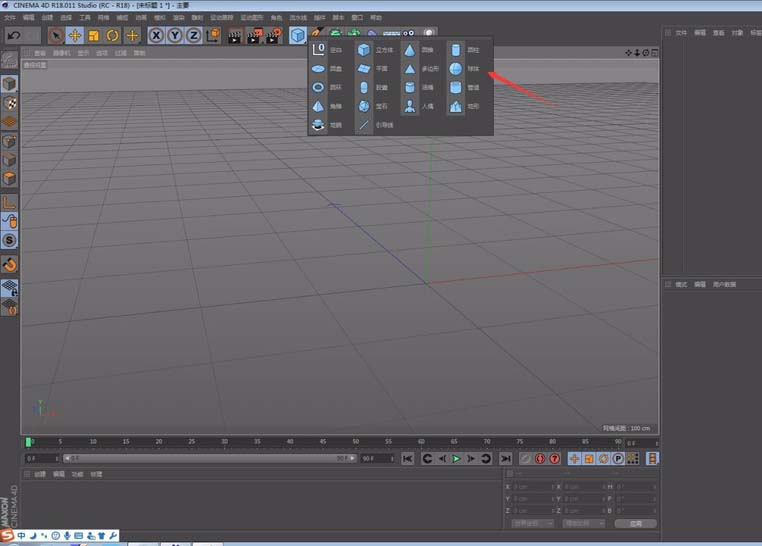Toggle the Z axis lock

click(194, 35)
